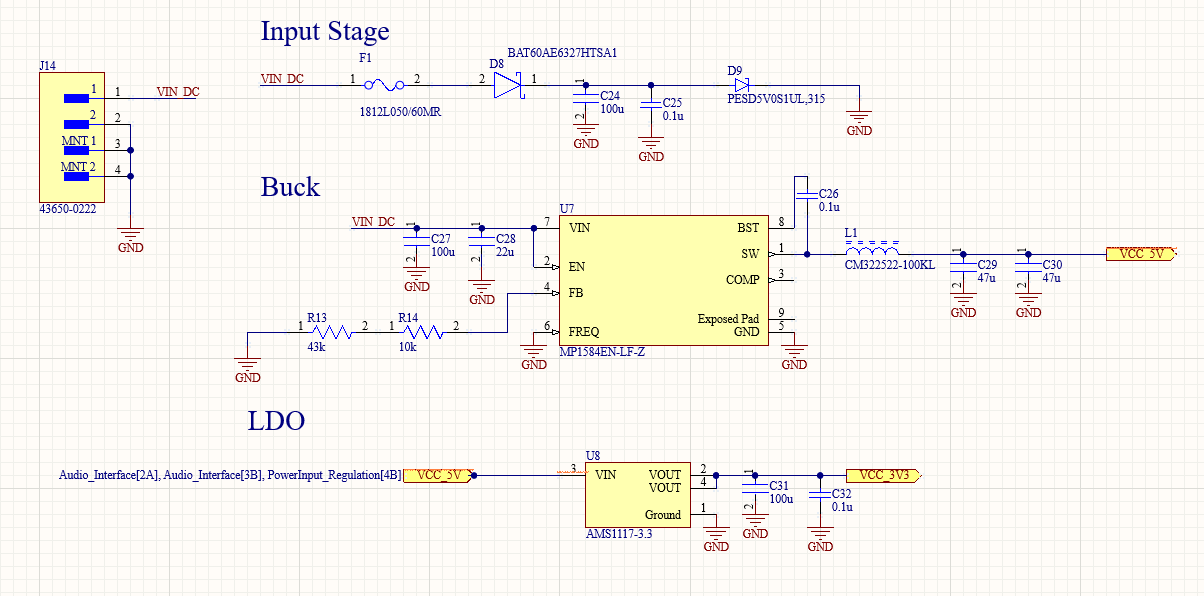Select resistor R14 symbol
The height and width of the screenshot is (596, 1204).
tap(422, 332)
